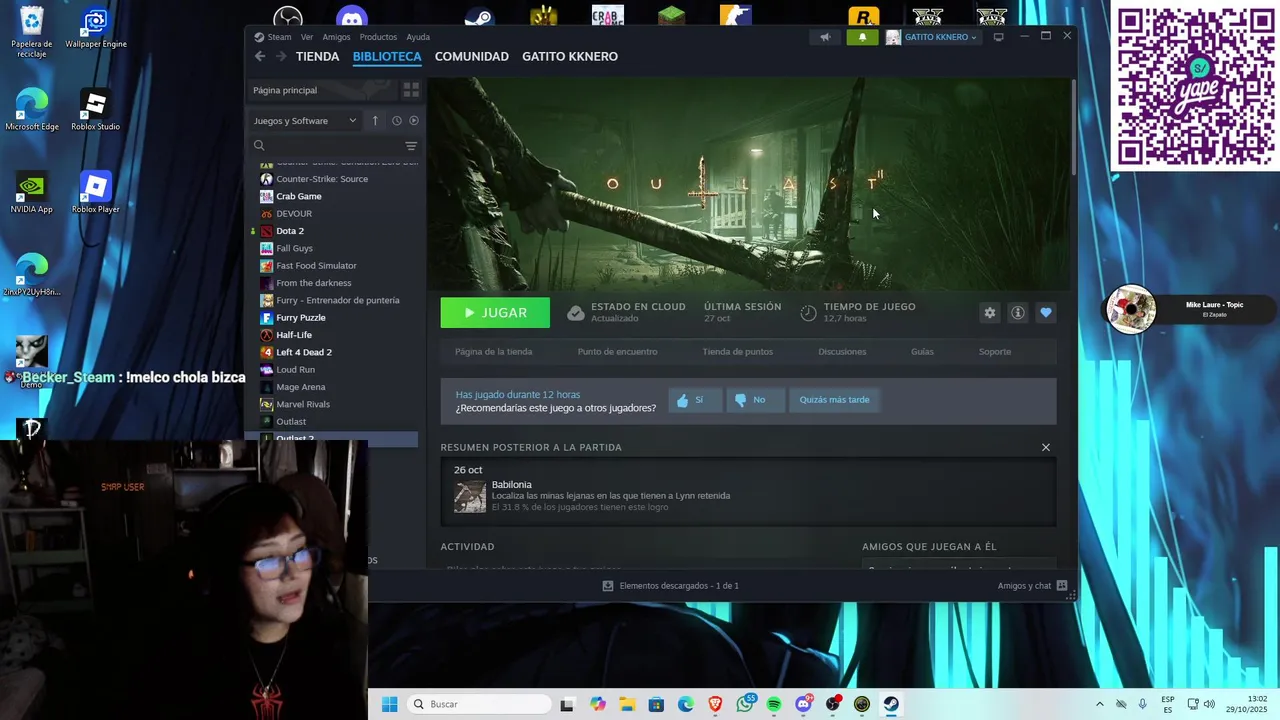Open WhatsApp from the taskbar
Screen dimensions: 1280x720
click(745, 704)
